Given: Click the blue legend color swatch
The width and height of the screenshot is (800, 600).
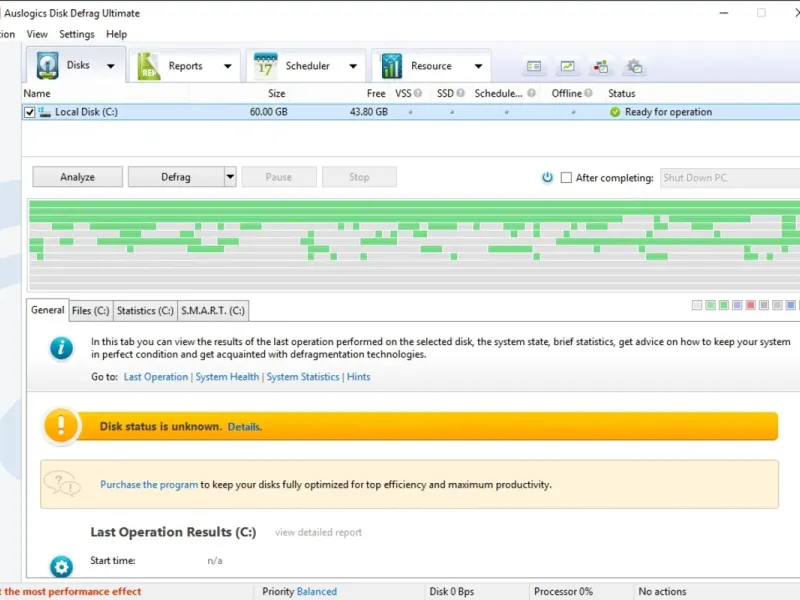Looking at the screenshot, I should (x=790, y=305).
